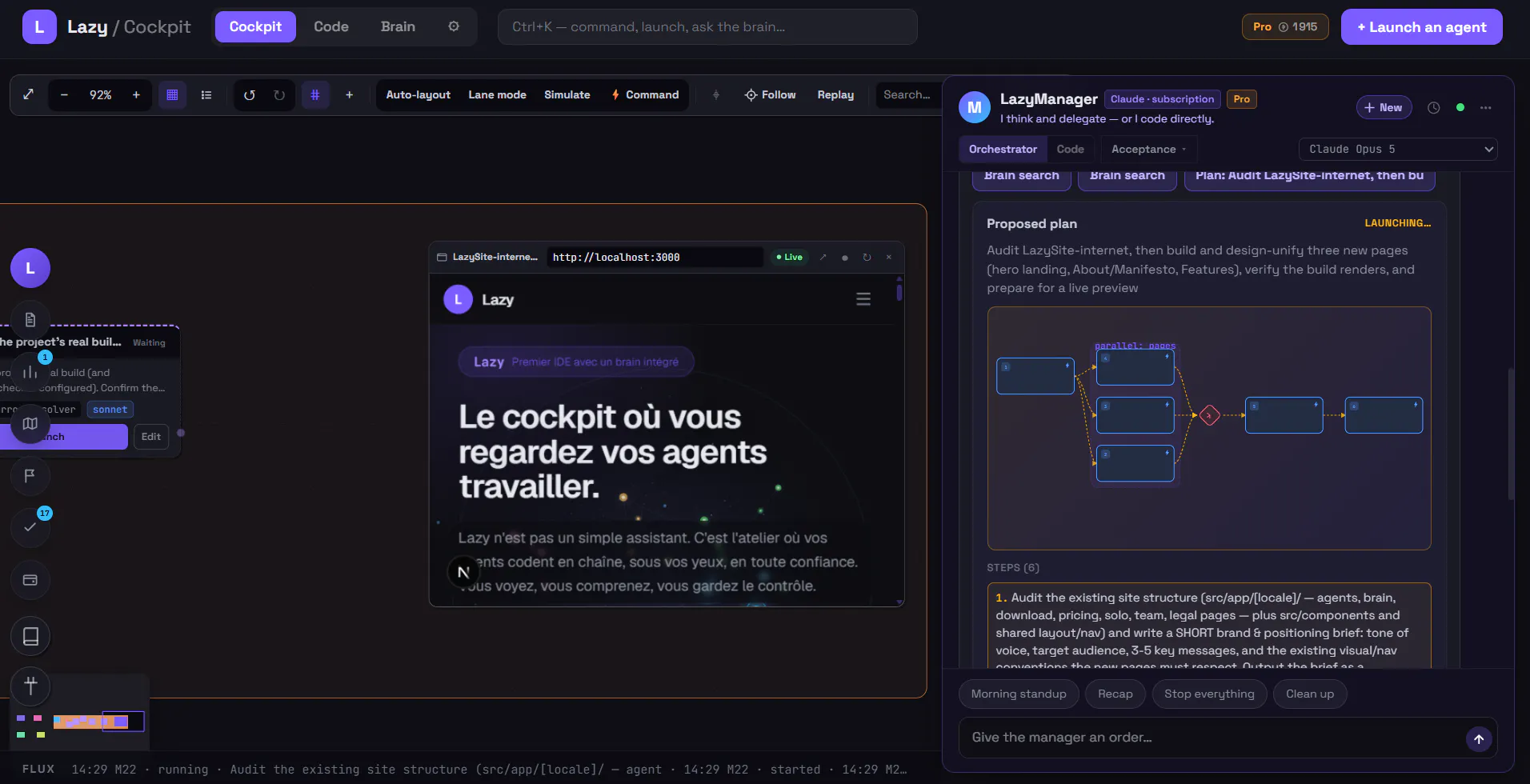Viewport: 1530px width, 784px height.
Task: Open the book icon in the sidebar
Action: [30, 636]
